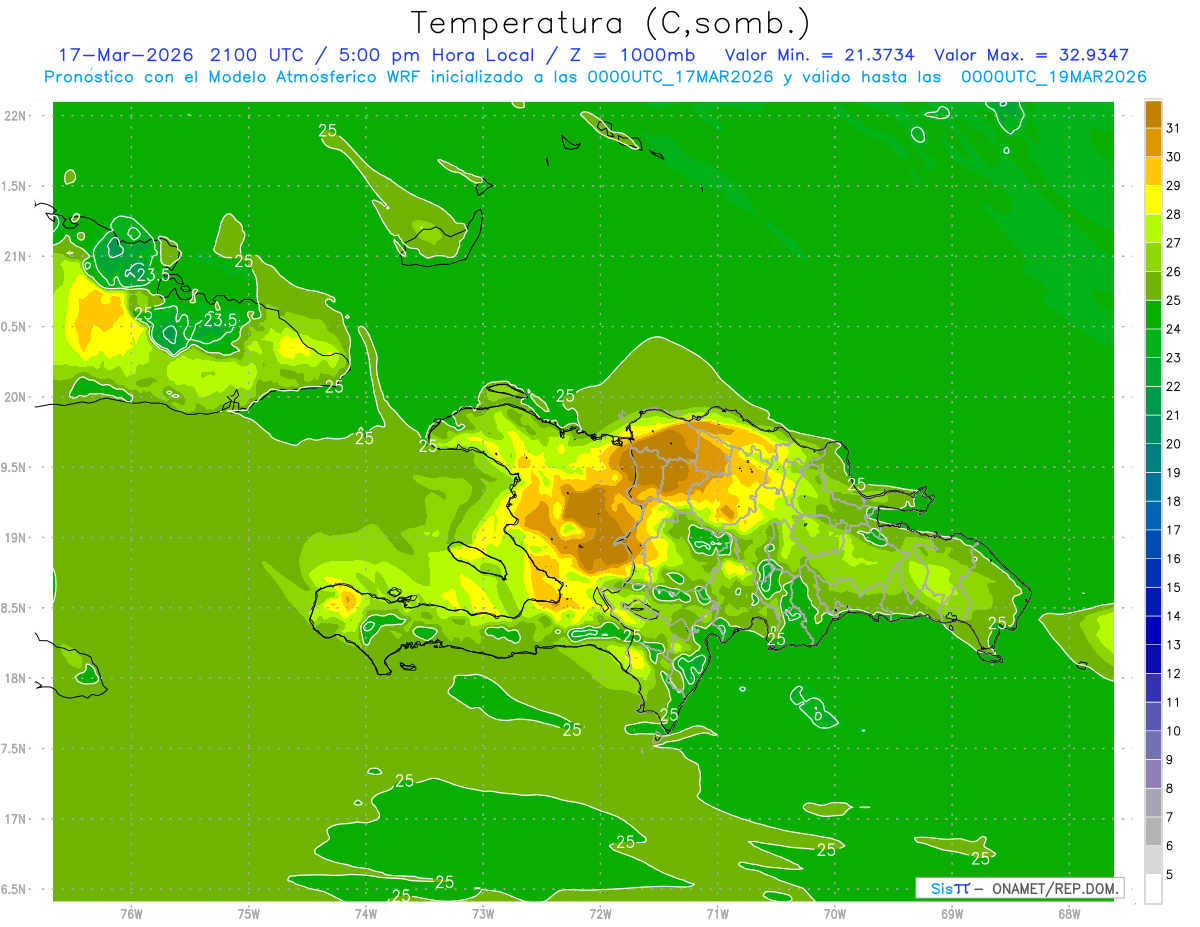The height and width of the screenshot is (927, 1200).
Task: Click the "7.5N" latitude axis label
Action: [x=15, y=749]
